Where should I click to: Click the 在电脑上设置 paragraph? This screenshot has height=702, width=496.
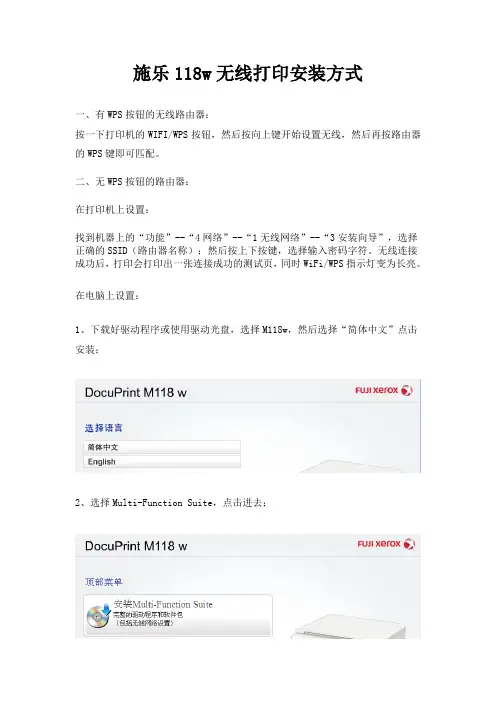click(107, 295)
